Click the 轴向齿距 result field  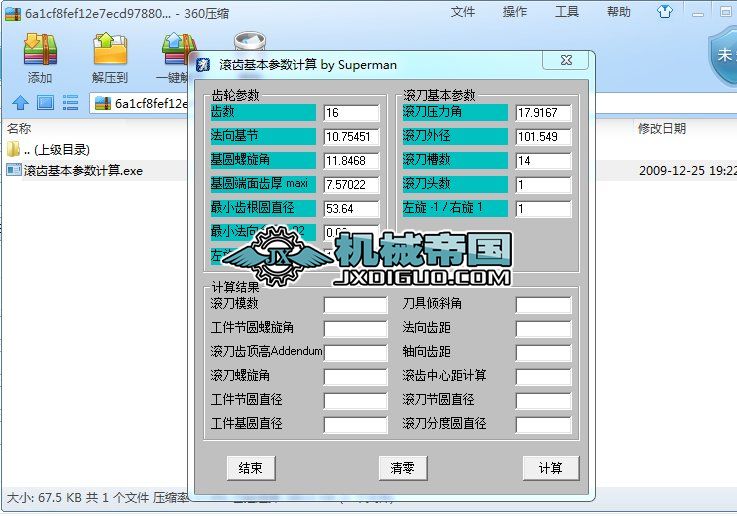(543, 352)
